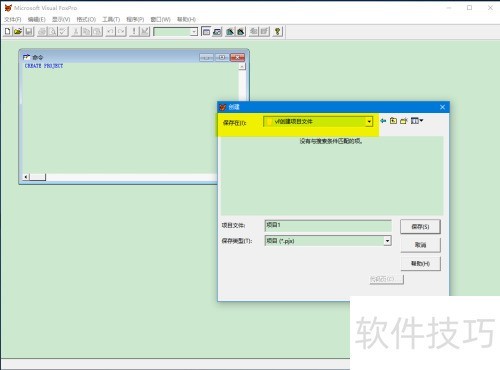Click the Copy toolbar icon

coord(86,32)
